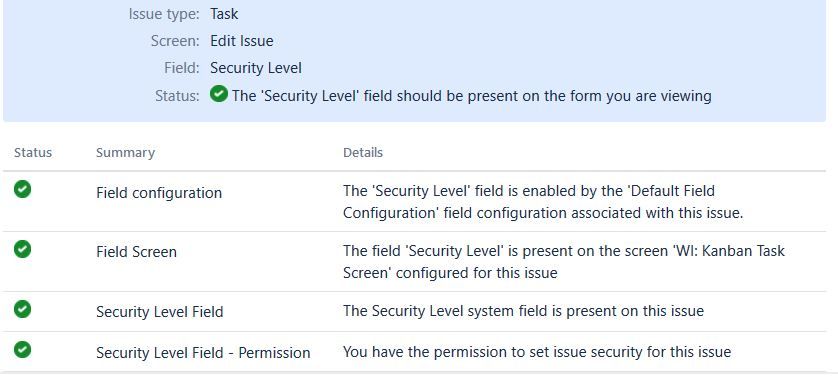The width and height of the screenshot is (838, 388).
Task: Click the Status column header
Action: (x=33, y=153)
